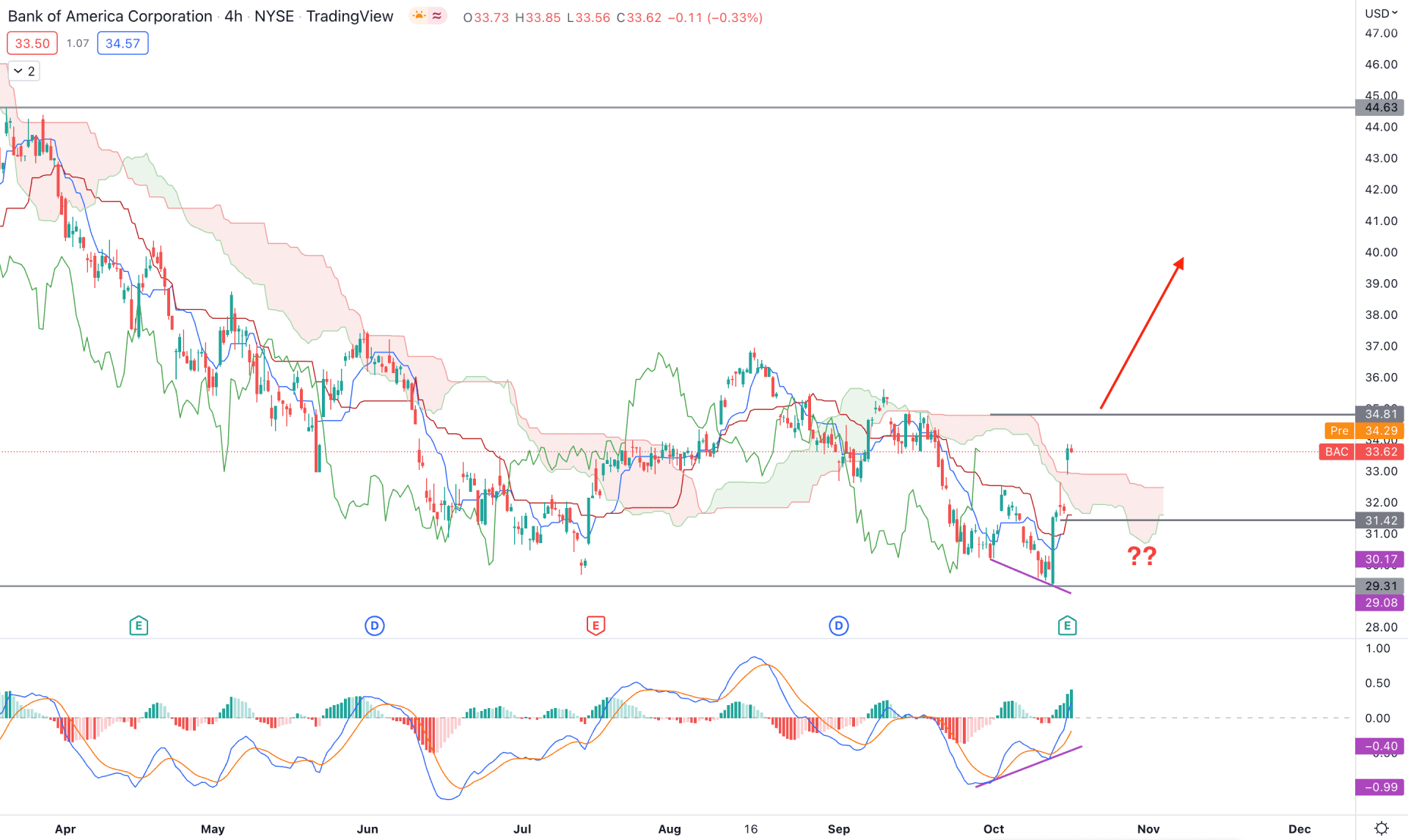Click the 4h interval label

[233, 16]
